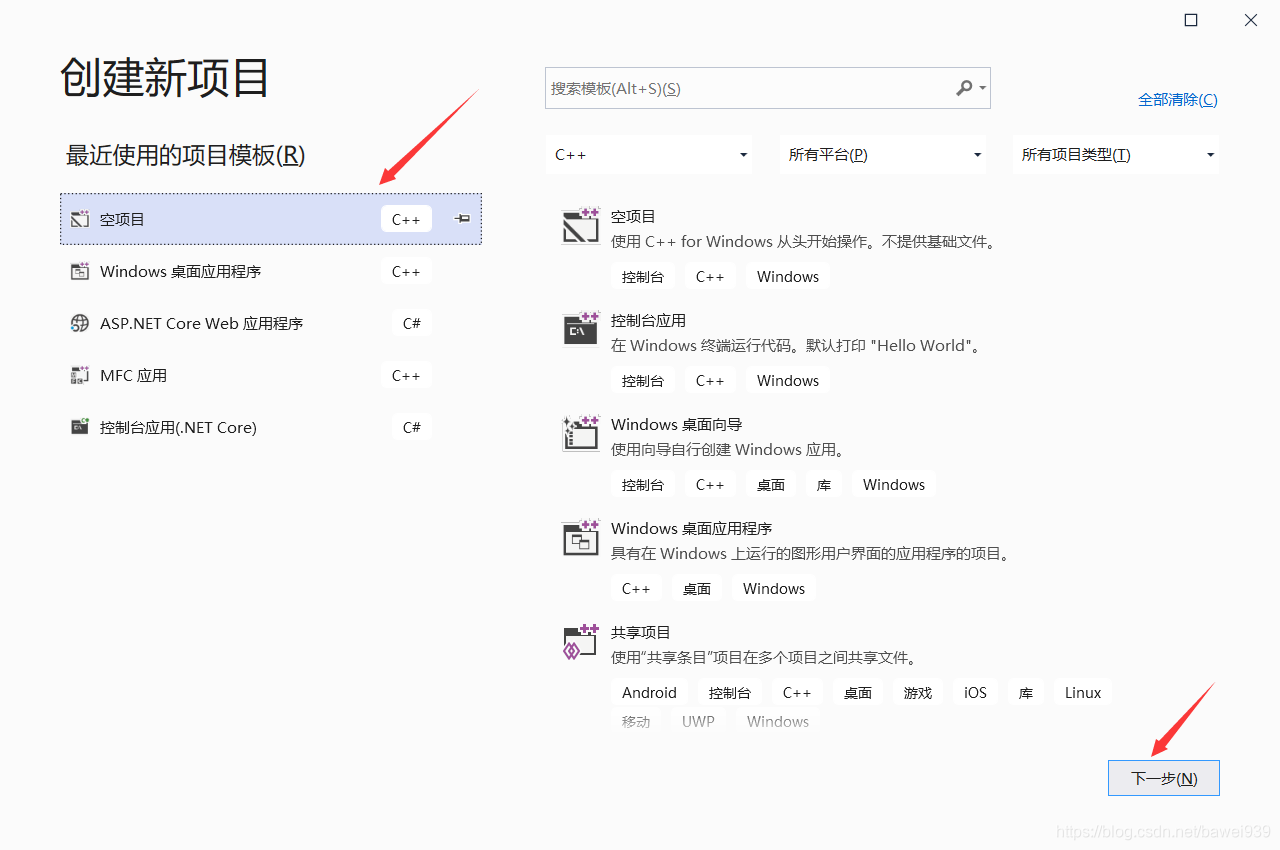Click the C# tag on ASP.NET Core row

click(412, 323)
